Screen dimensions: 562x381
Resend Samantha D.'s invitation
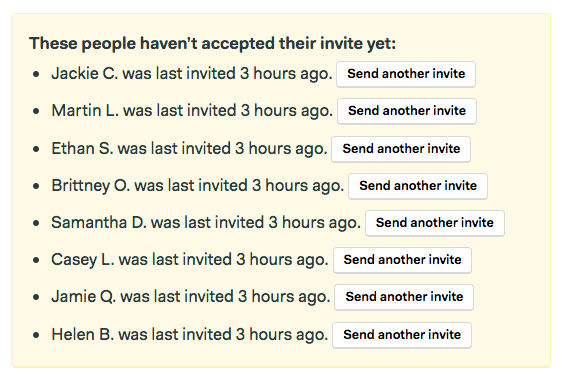[x=435, y=223]
